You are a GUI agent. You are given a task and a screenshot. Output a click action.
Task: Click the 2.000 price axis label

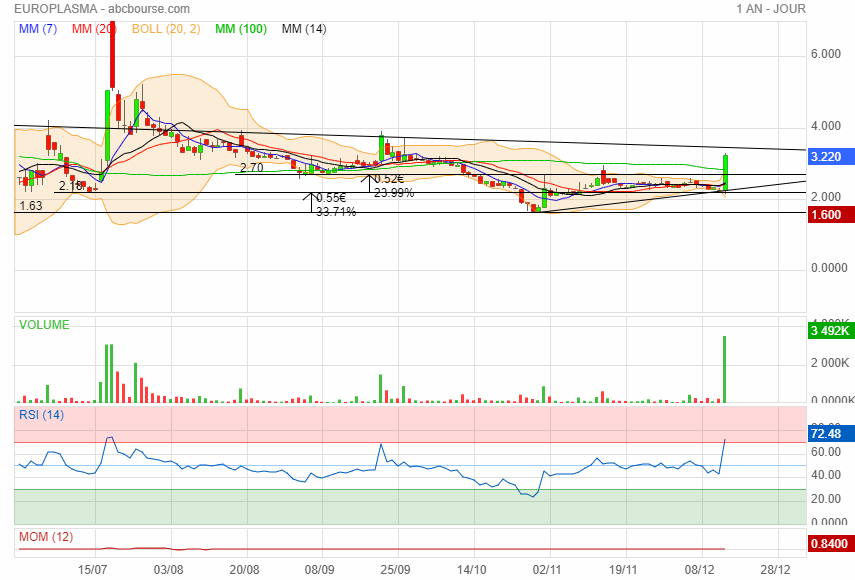[x=826, y=197]
